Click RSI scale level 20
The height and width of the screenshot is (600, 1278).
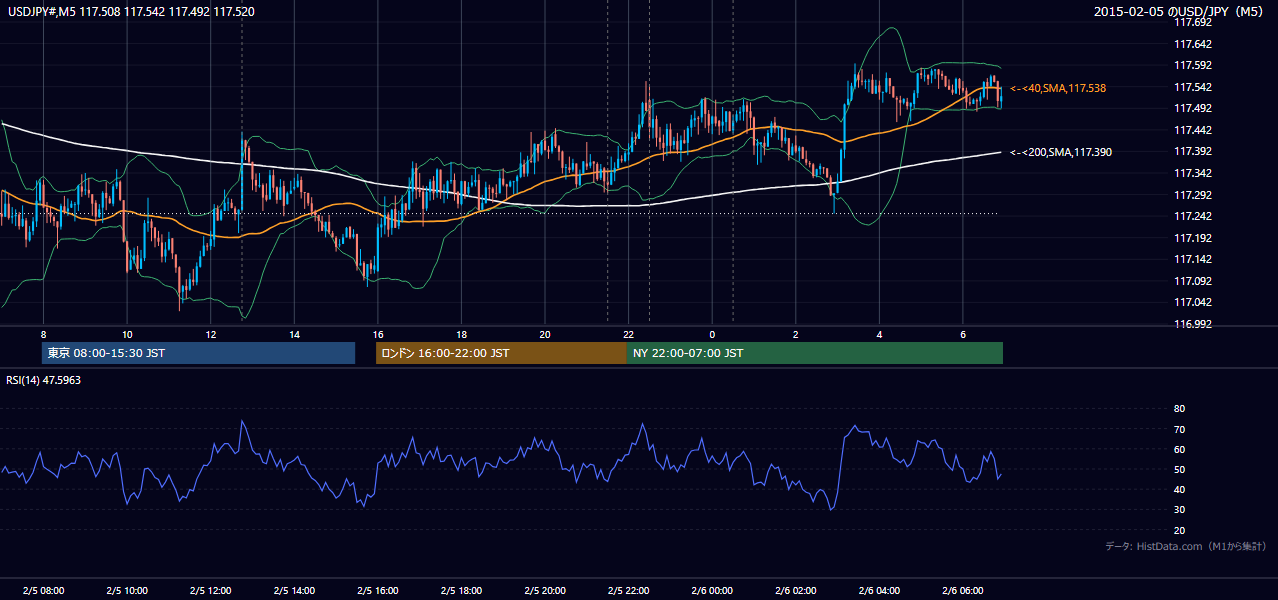click(1179, 530)
